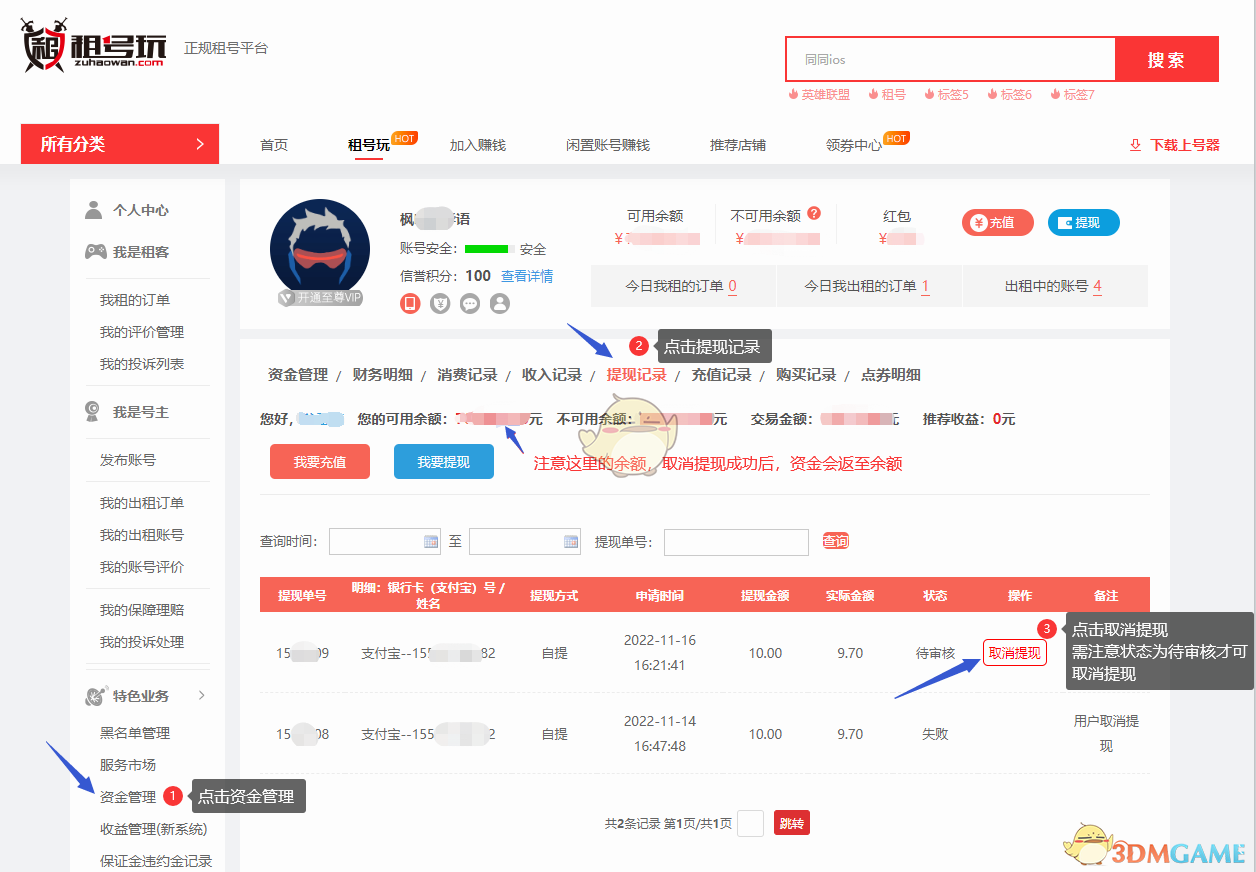This screenshot has width=1256, height=872.
Task: Select 资金管理 in the left sidebar
Action: tap(128, 797)
